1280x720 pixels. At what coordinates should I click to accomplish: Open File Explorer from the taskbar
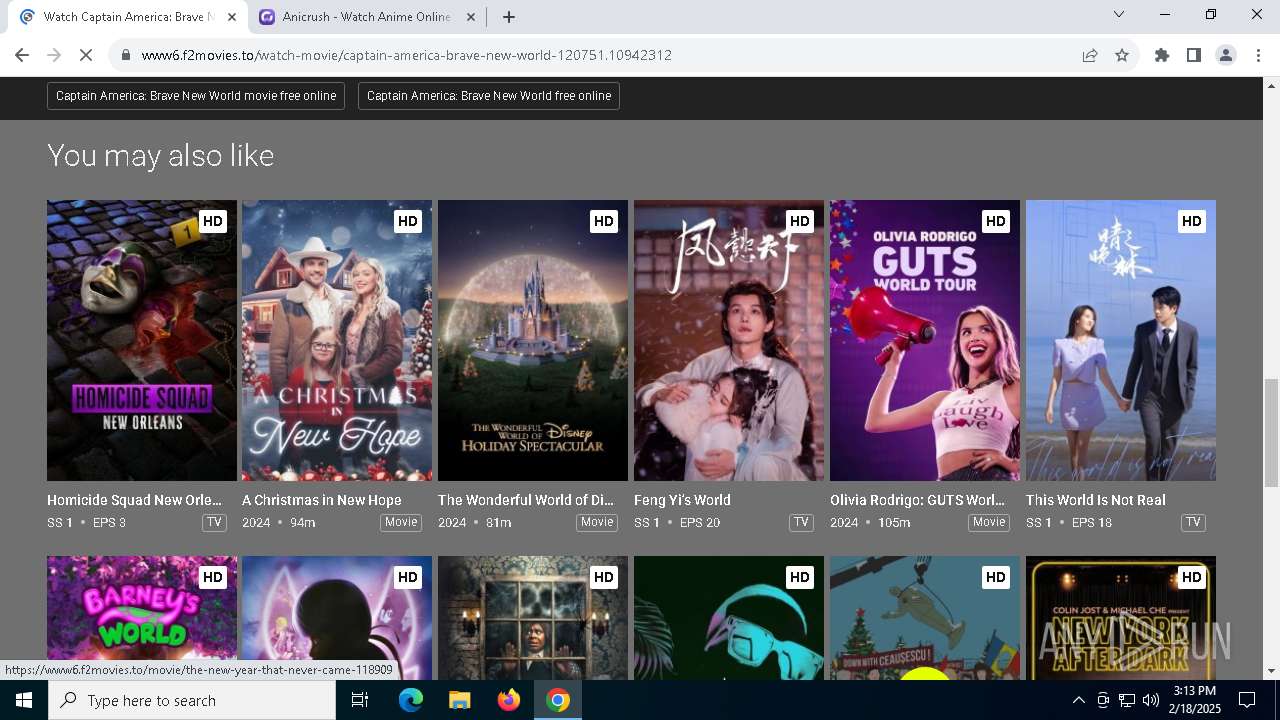coord(459,700)
